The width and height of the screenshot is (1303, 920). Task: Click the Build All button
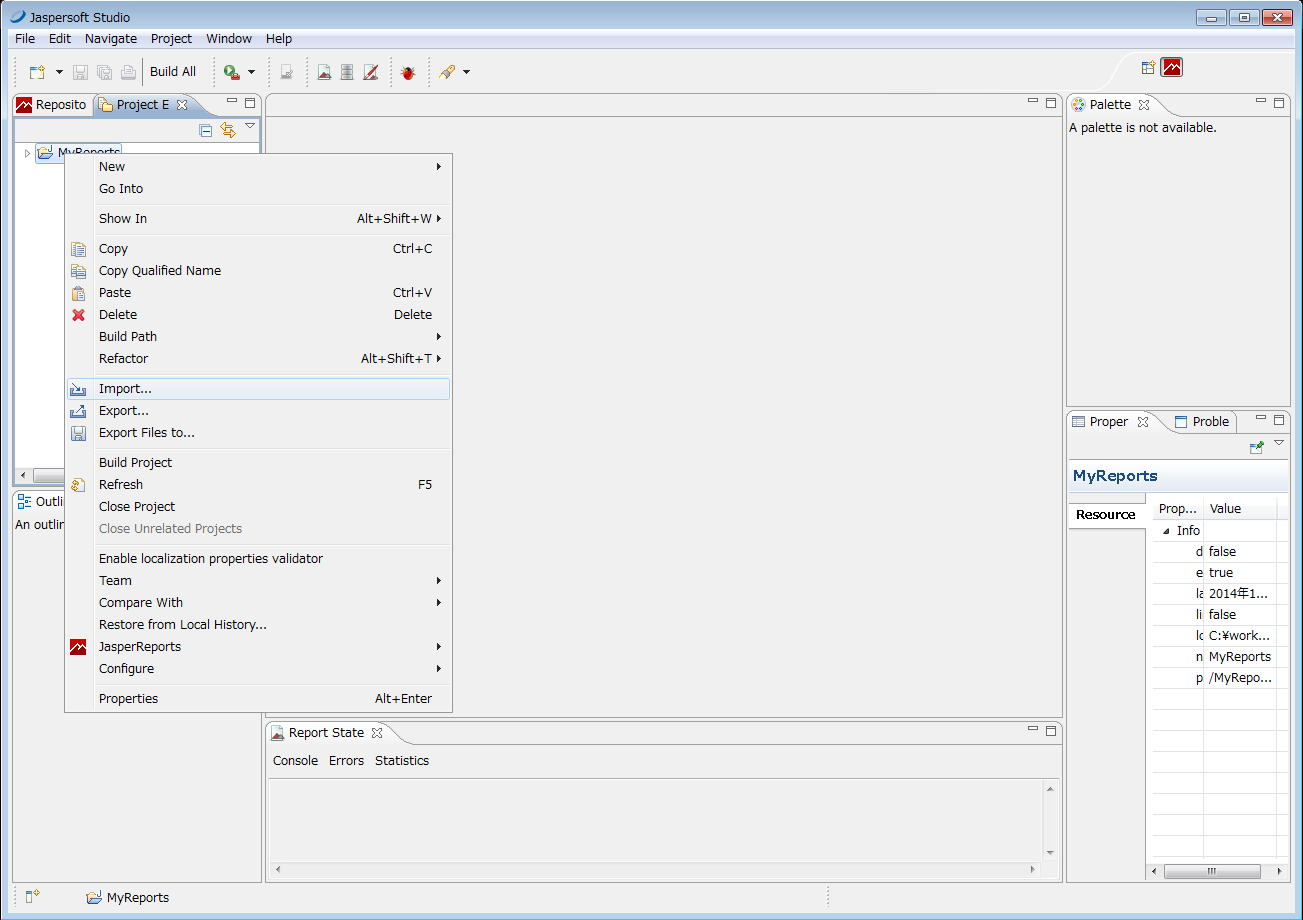point(173,72)
